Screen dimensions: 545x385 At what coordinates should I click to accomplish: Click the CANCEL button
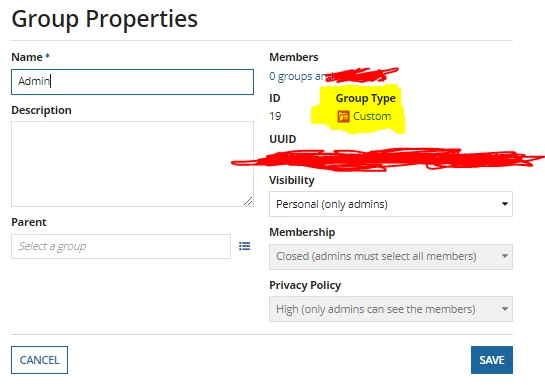click(39, 360)
